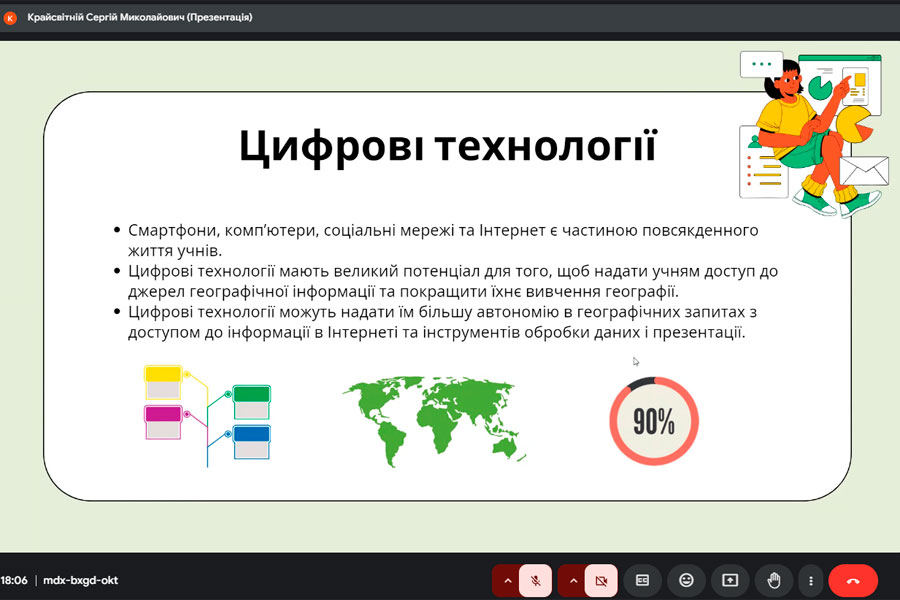Open the three-dot more options menu
The width and height of the screenshot is (900, 600).
[811, 580]
